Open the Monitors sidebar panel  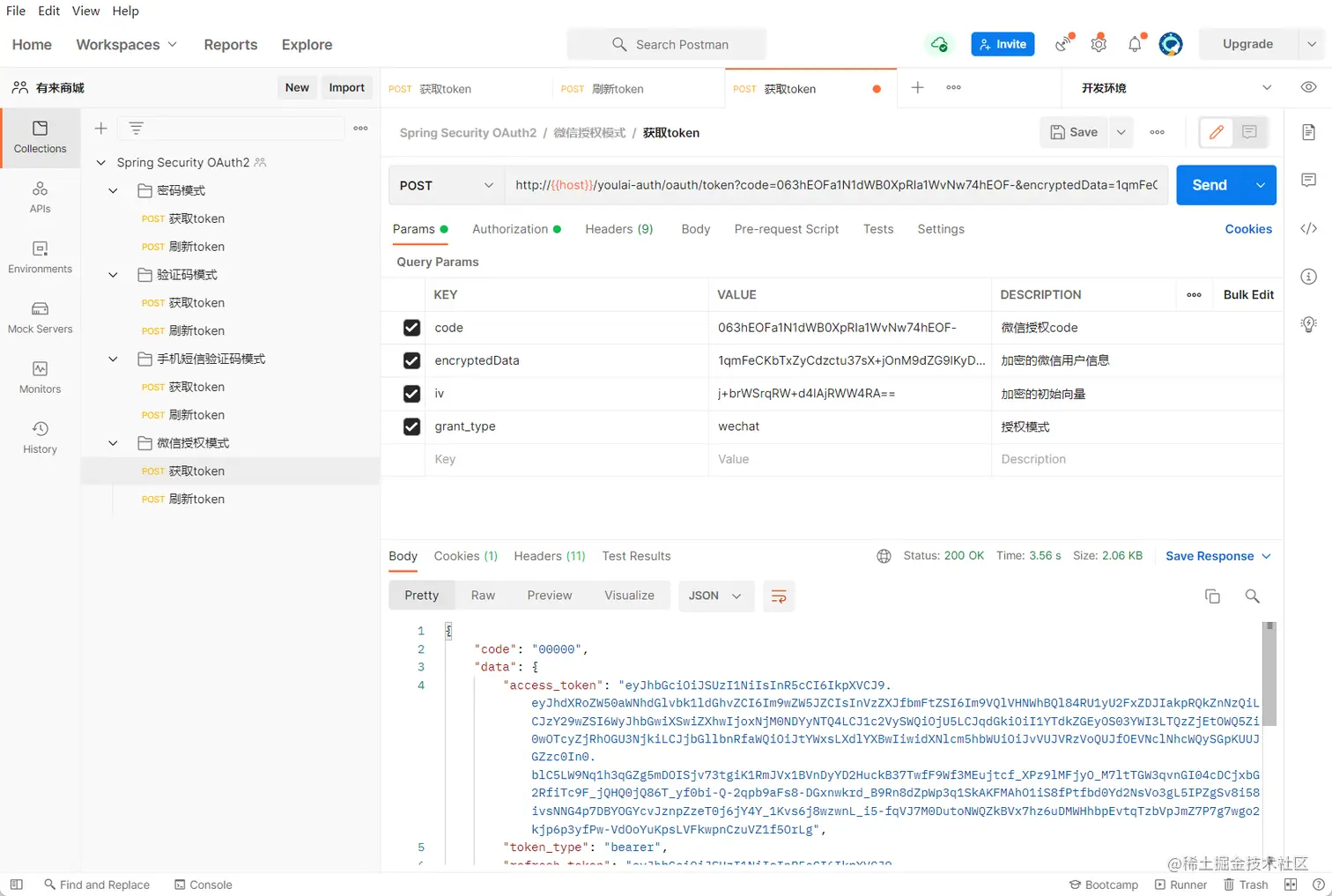tap(40, 377)
